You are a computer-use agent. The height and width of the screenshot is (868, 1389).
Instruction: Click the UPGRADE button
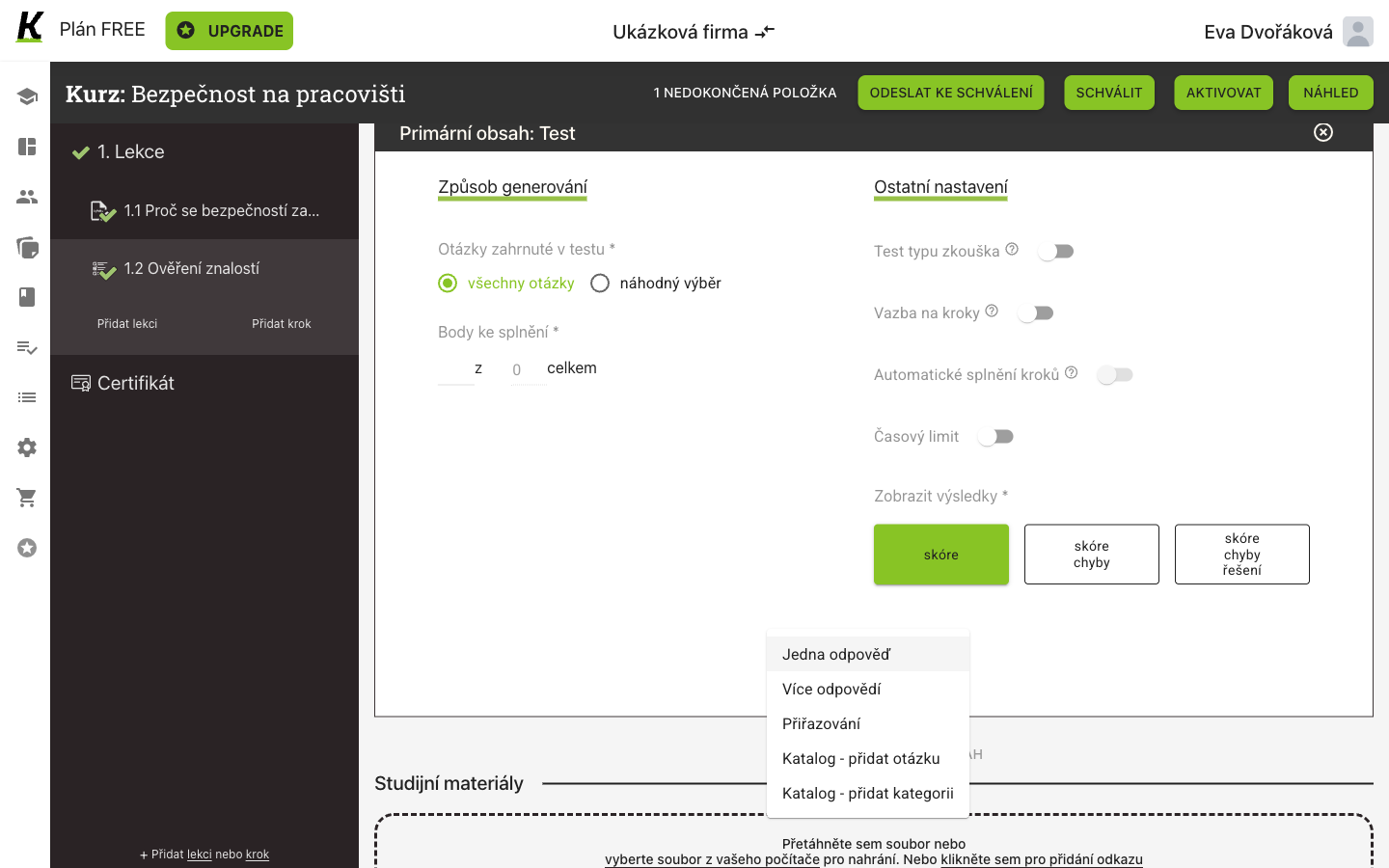230,31
